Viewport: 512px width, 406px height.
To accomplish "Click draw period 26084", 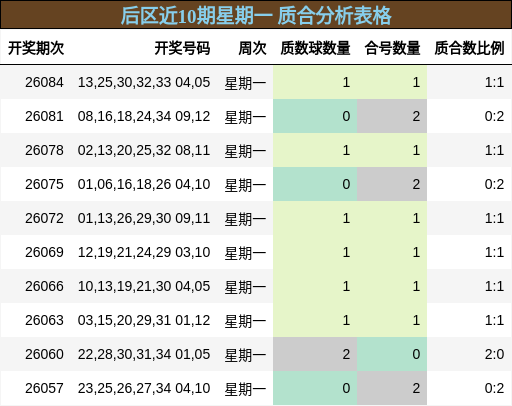I will click(x=44, y=82).
